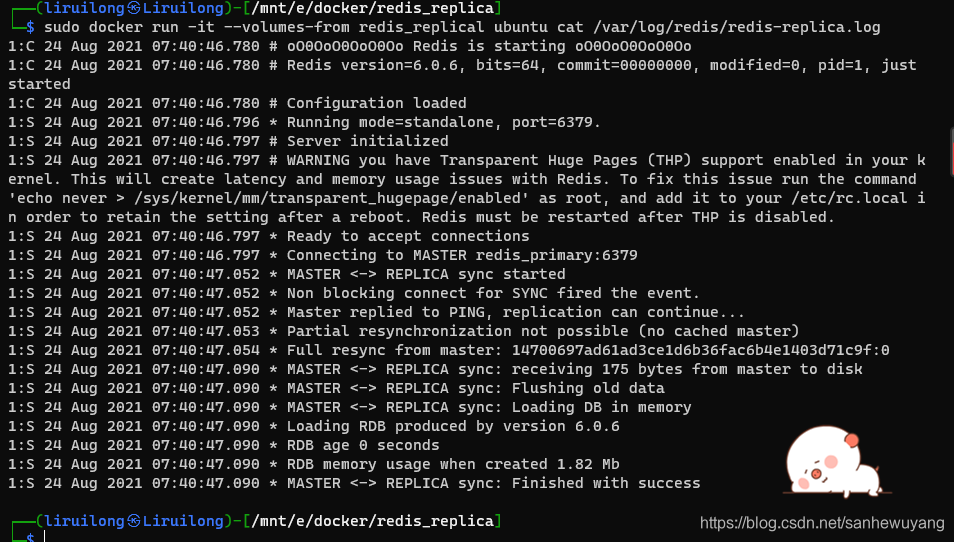The width and height of the screenshot is (954, 542).
Task: Click the "Full resync from master" ID line
Action: [588, 350]
